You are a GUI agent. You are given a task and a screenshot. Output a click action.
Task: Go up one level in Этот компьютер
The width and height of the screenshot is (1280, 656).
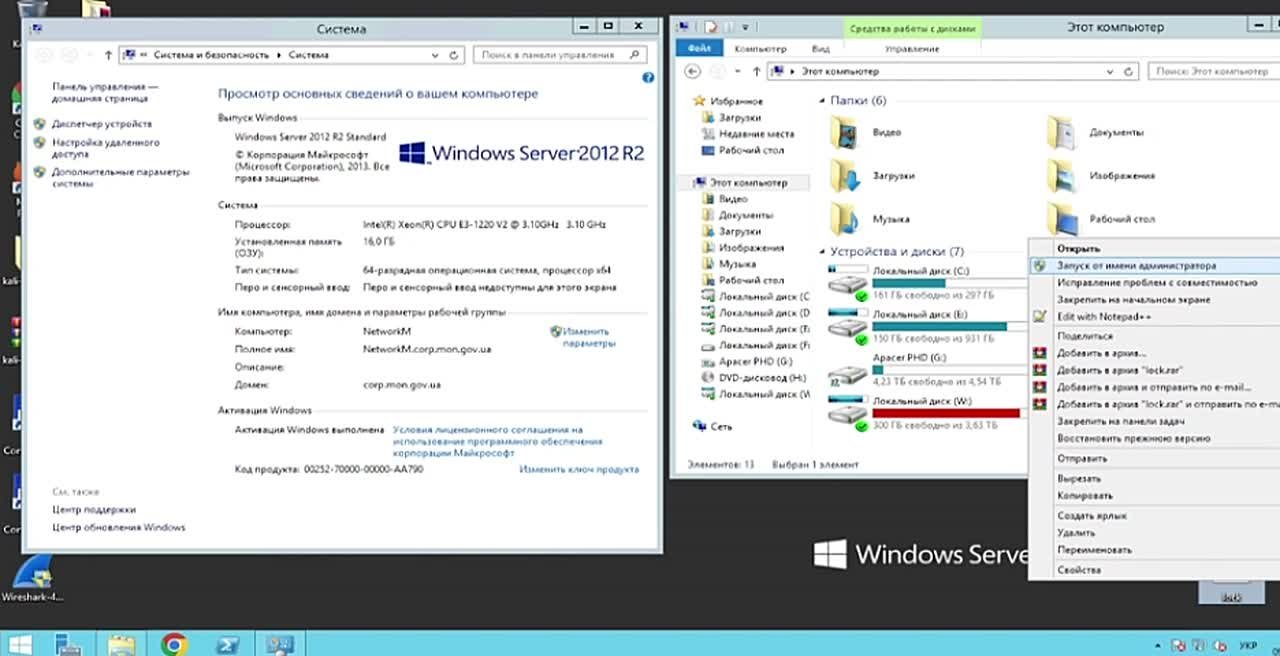[x=757, y=72]
